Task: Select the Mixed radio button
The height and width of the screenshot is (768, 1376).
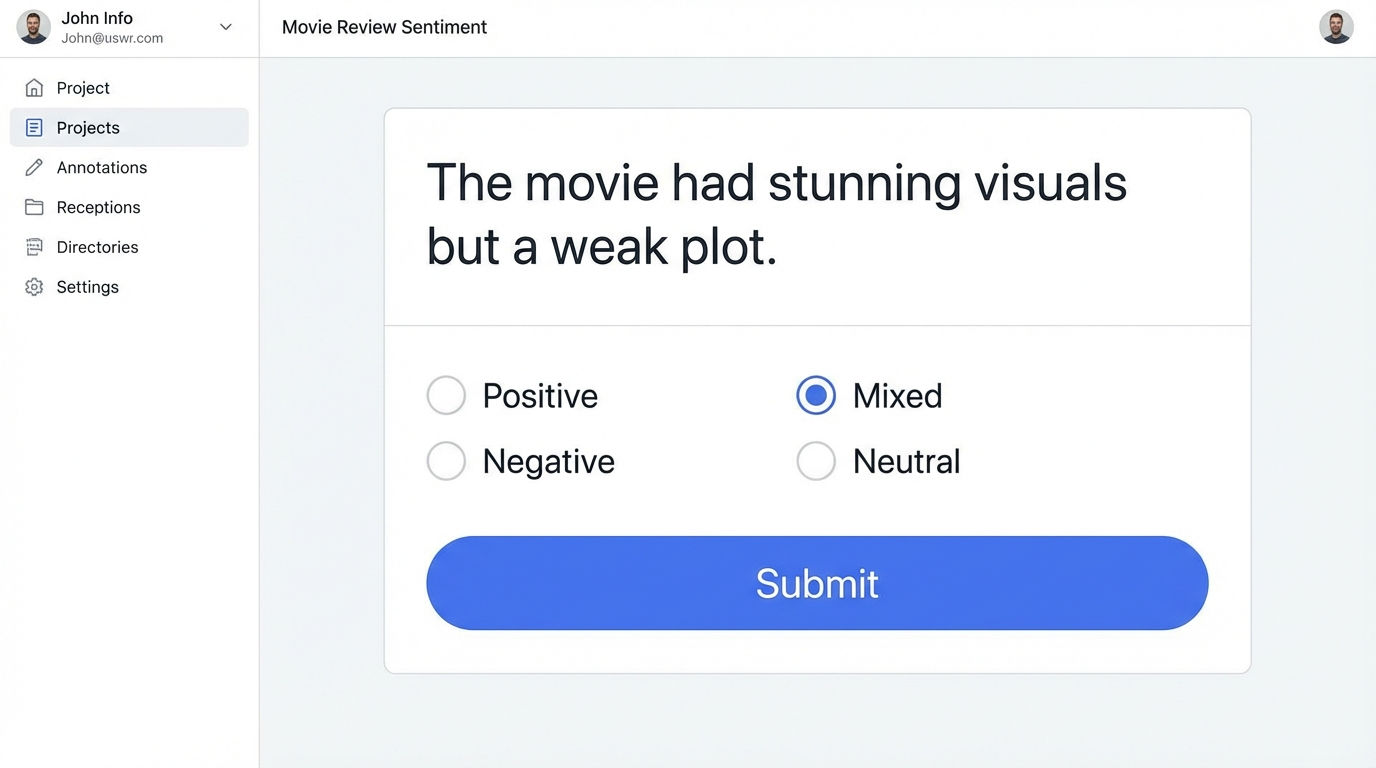Action: pyautogui.click(x=816, y=396)
